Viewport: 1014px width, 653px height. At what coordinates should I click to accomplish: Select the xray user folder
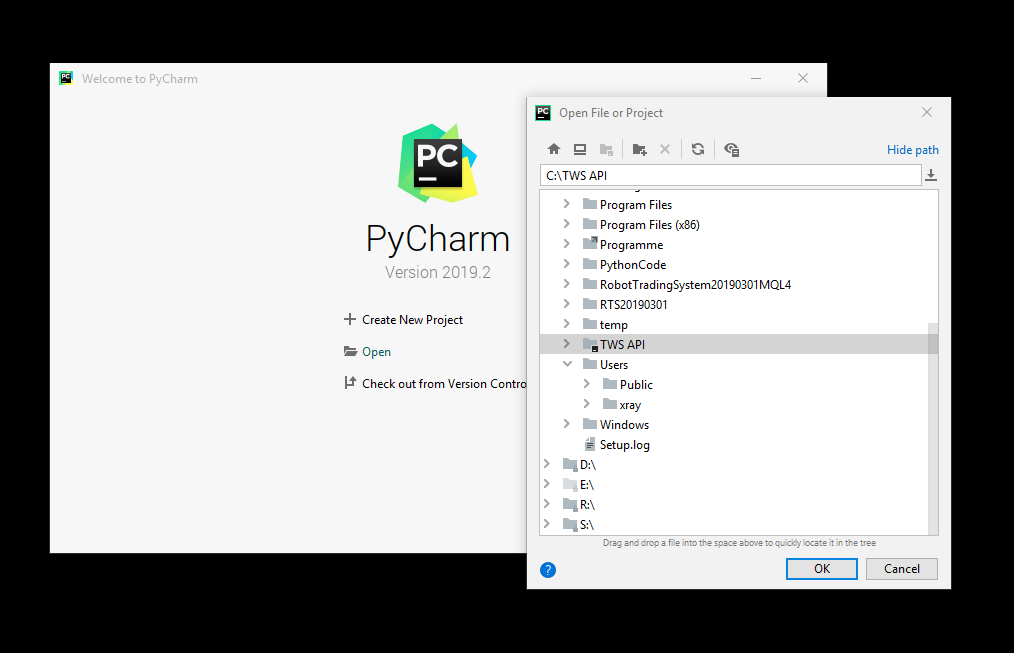point(734,405)
